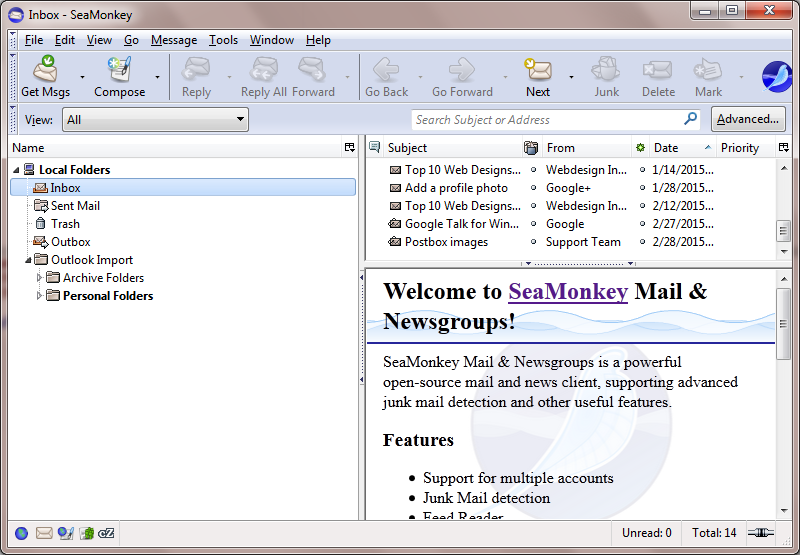The image size is (800, 555).
Task: Toggle read dot for Postbox images message
Action: [x=533, y=242]
